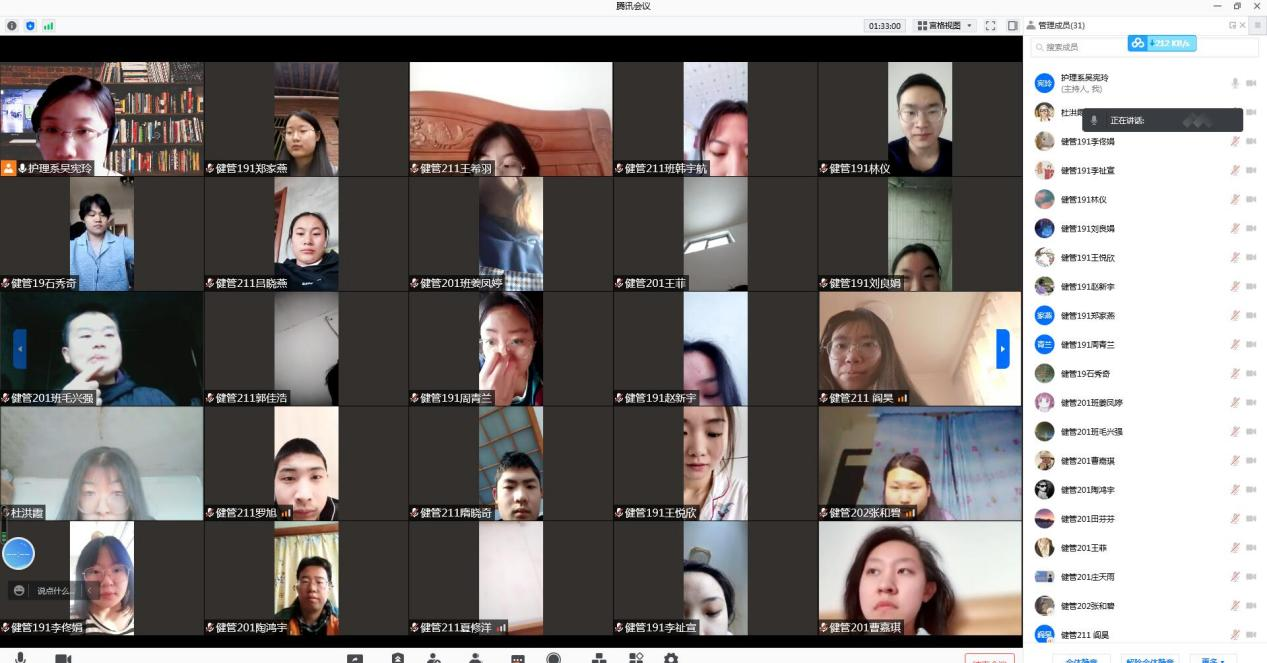The image size is (1267, 663).
Task: Click the 全体静音 mute-all button
Action: point(1081,659)
